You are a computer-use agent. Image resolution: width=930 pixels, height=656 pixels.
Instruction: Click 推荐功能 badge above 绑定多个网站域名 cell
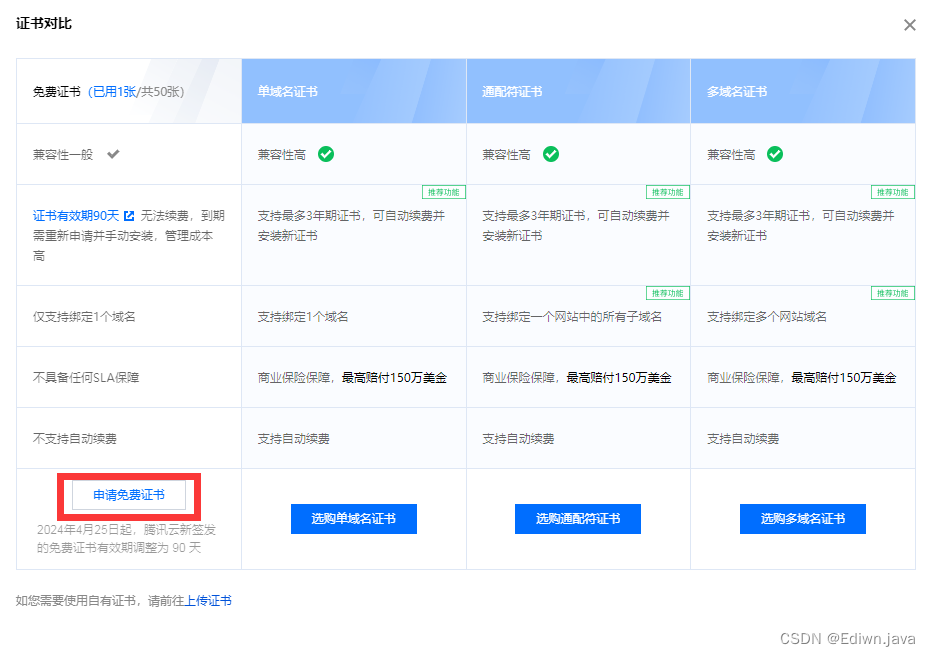click(893, 293)
